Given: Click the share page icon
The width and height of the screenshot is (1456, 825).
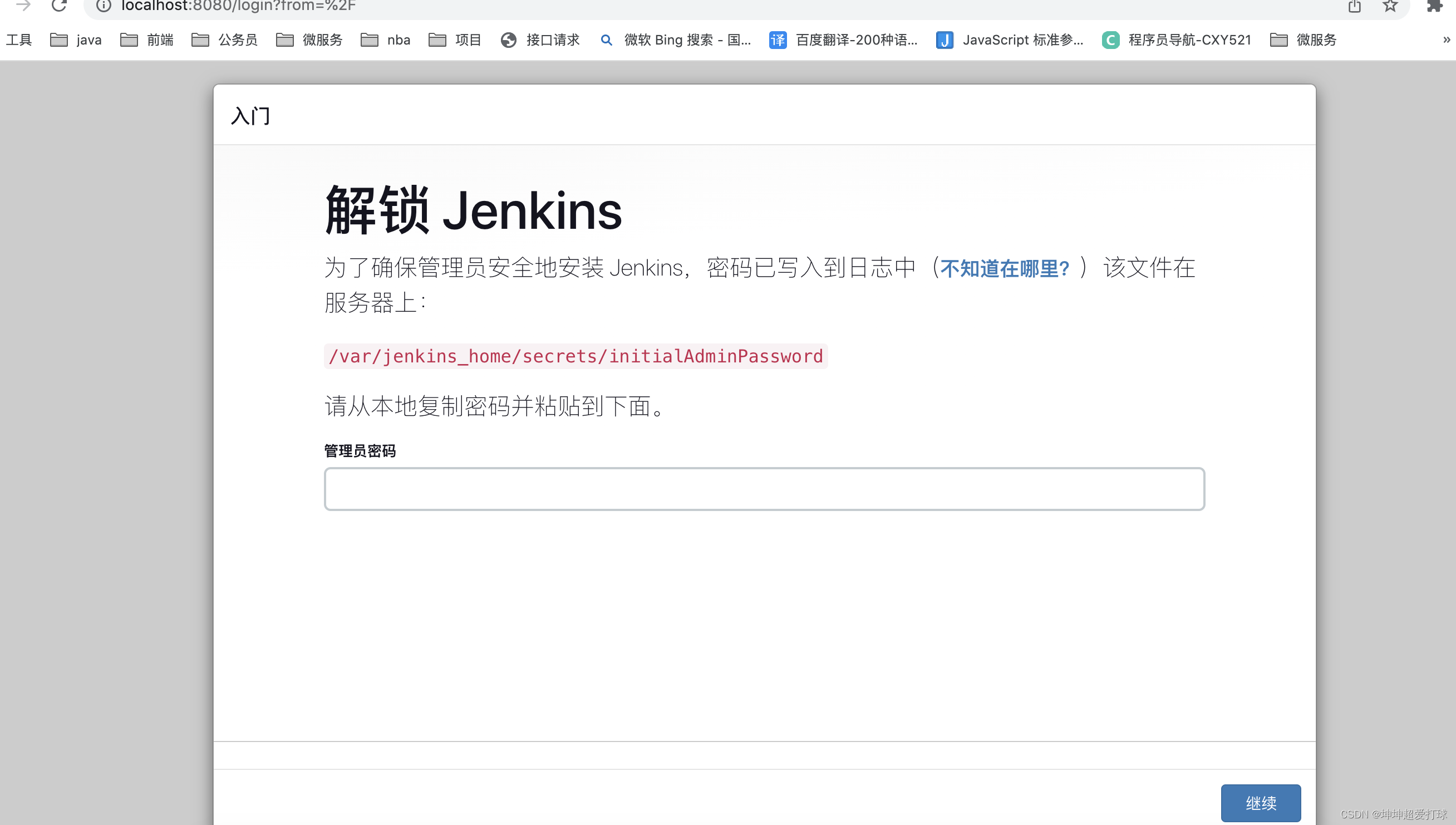Looking at the screenshot, I should 1354,6.
